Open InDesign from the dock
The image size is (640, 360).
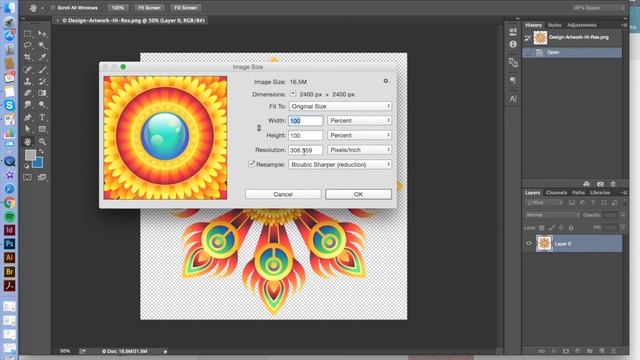pos(9,230)
